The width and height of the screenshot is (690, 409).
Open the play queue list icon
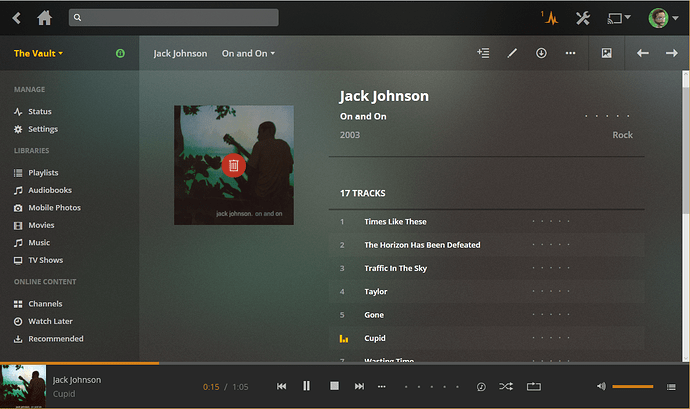(x=671, y=387)
